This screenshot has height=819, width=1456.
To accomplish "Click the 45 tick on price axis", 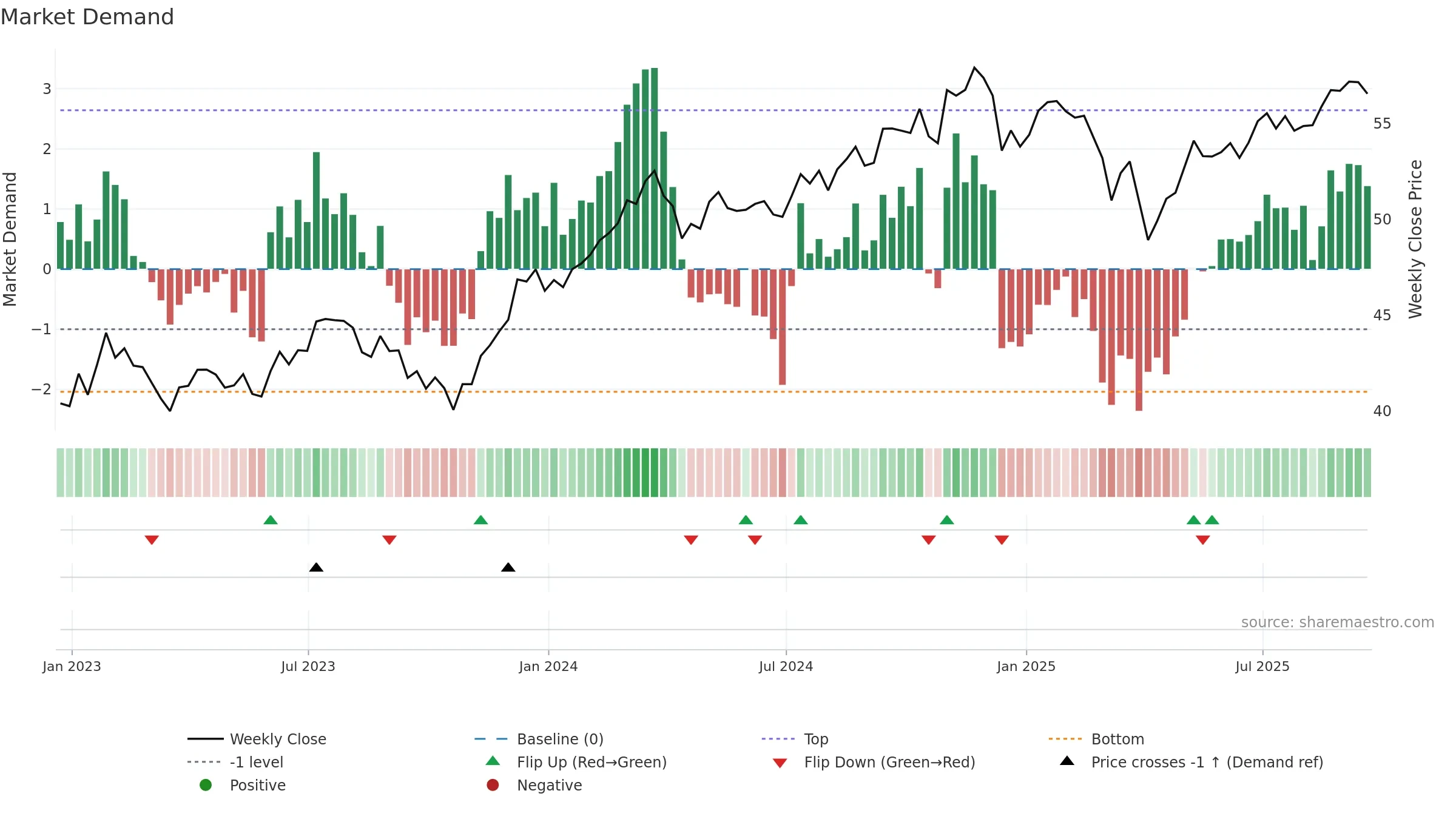I will point(1382,315).
